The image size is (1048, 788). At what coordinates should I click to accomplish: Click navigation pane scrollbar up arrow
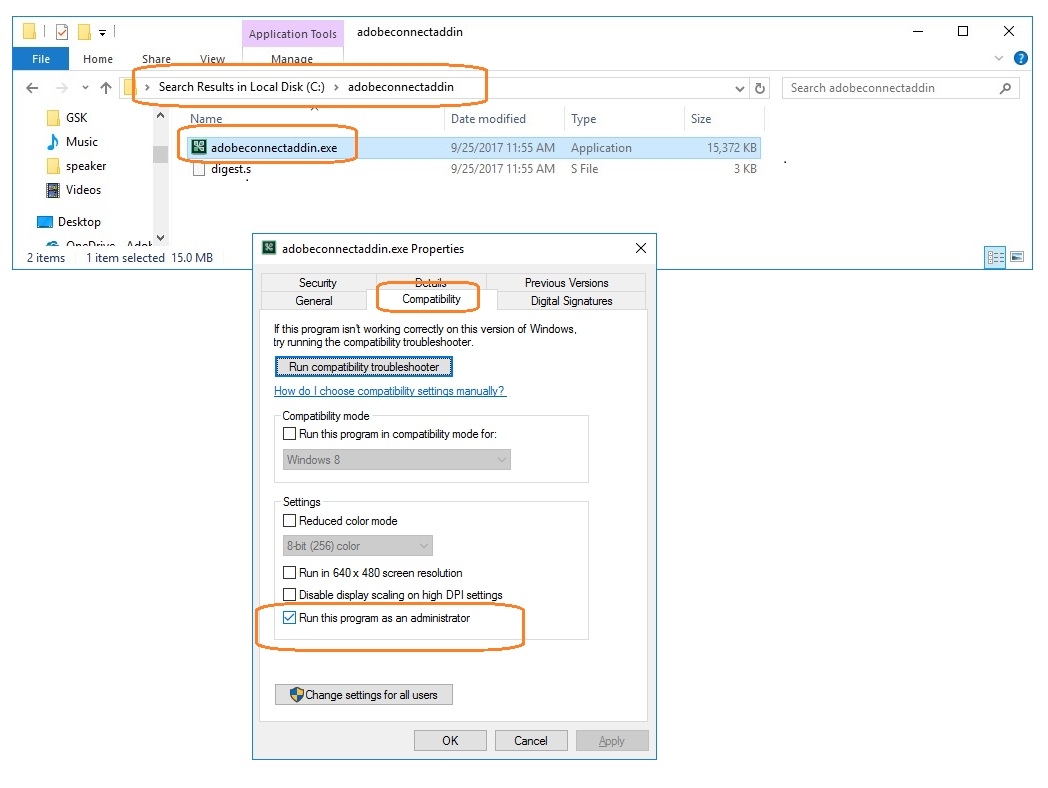pos(160,115)
